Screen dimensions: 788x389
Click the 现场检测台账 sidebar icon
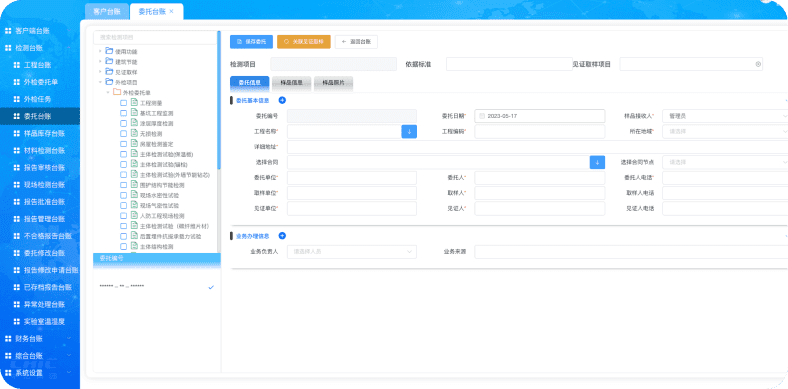point(16,185)
